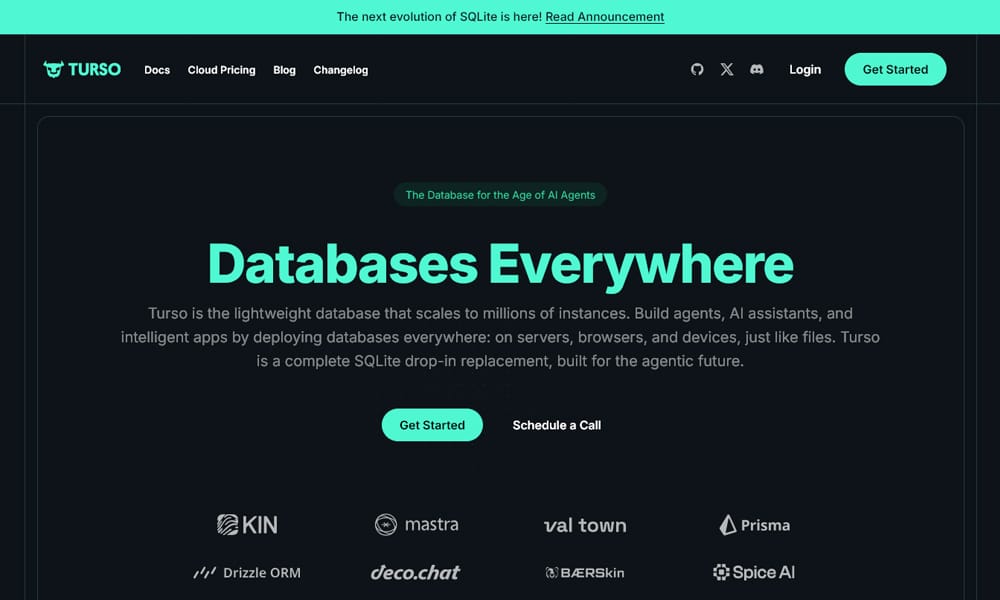Navigate to Cloud Pricing
Viewport: 1000px width, 600px height.
(221, 70)
